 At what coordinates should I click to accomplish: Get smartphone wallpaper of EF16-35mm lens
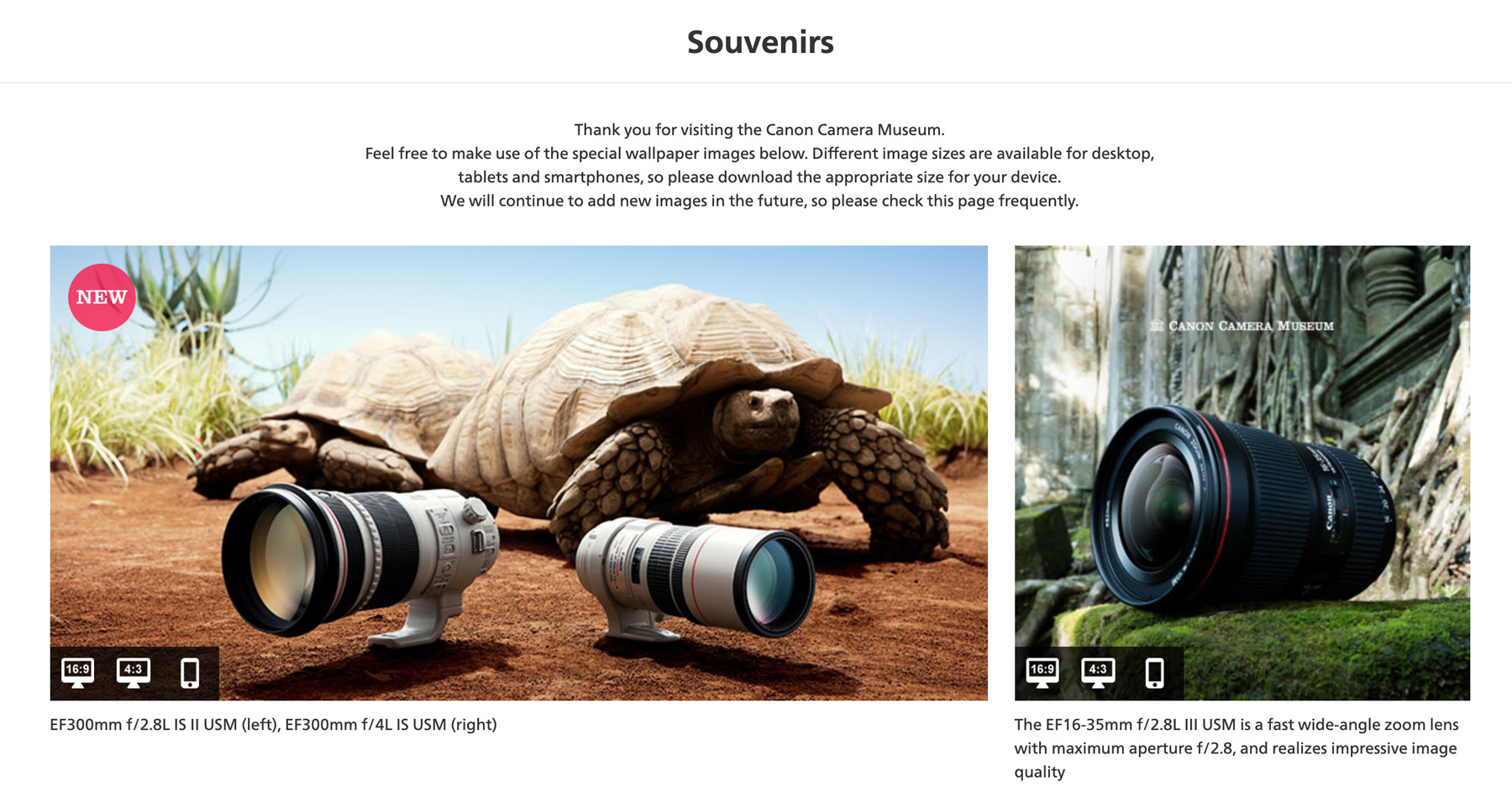click(x=1155, y=673)
